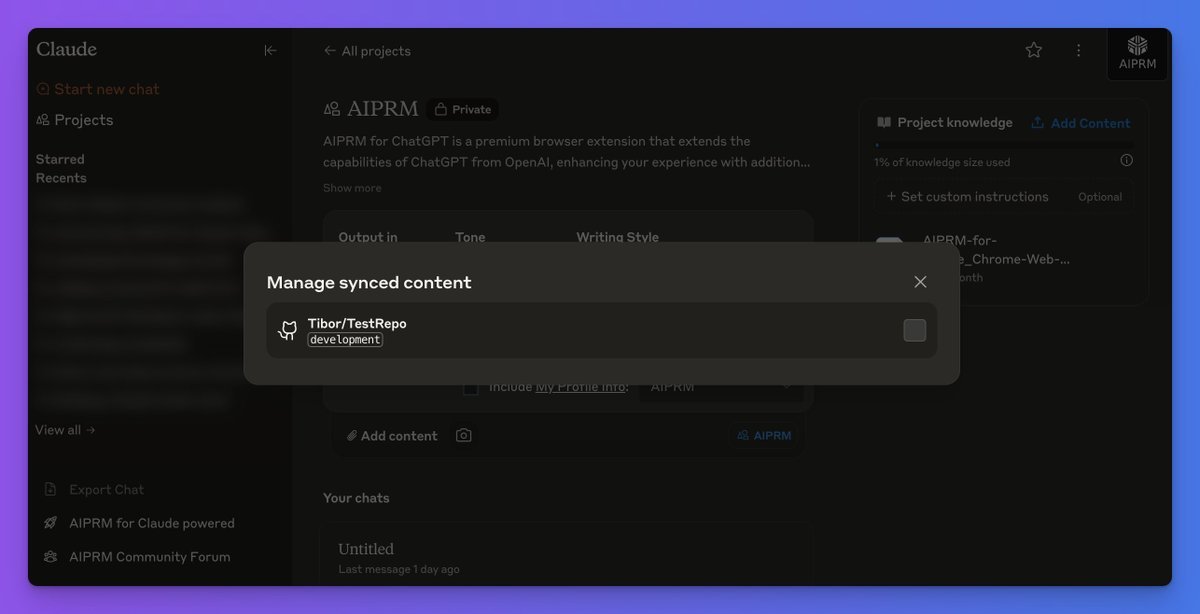Click the knowledge size info icon

[x=1127, y=160]
